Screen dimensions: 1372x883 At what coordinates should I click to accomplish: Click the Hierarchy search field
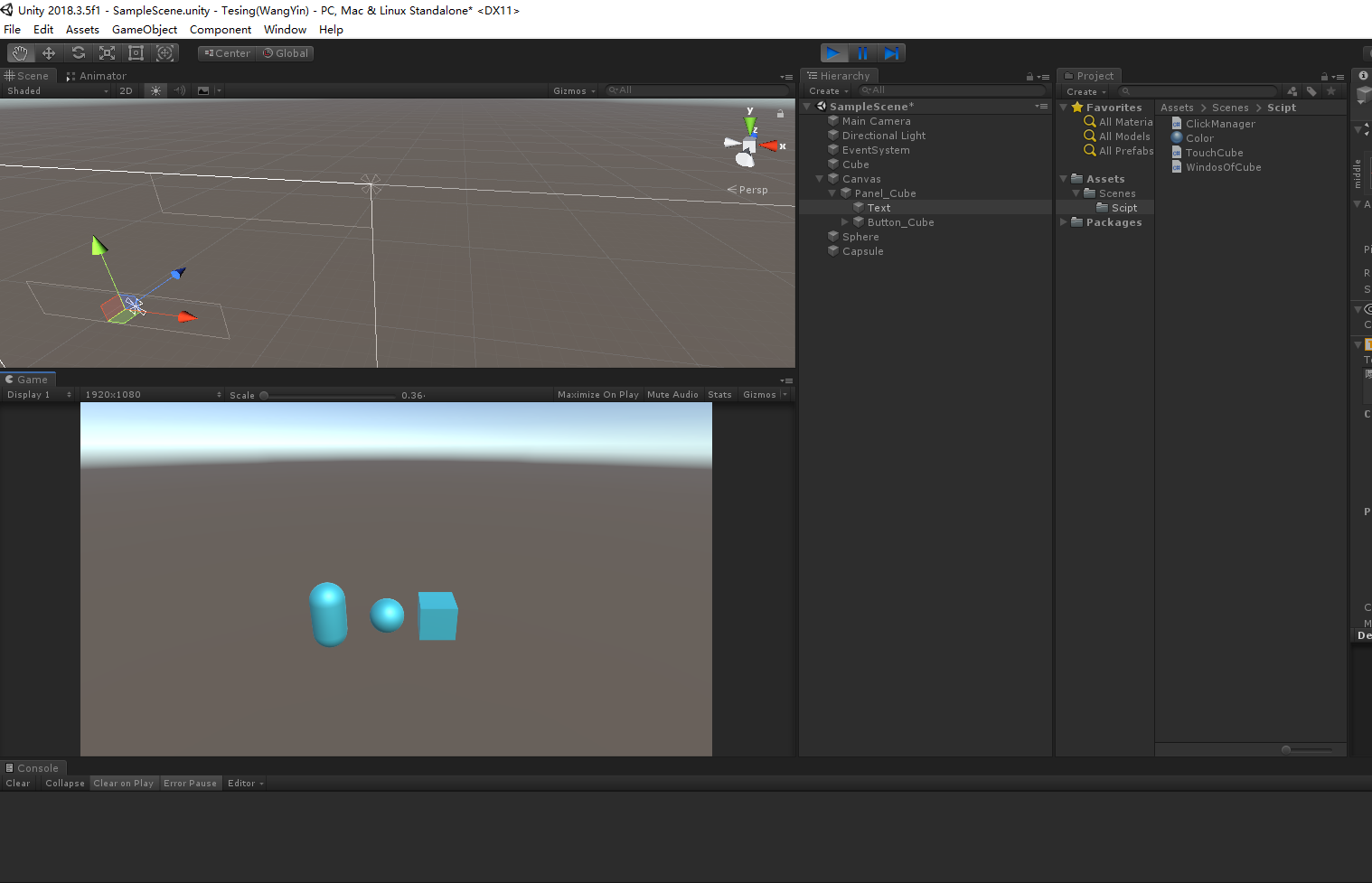[x=951, y=90]
